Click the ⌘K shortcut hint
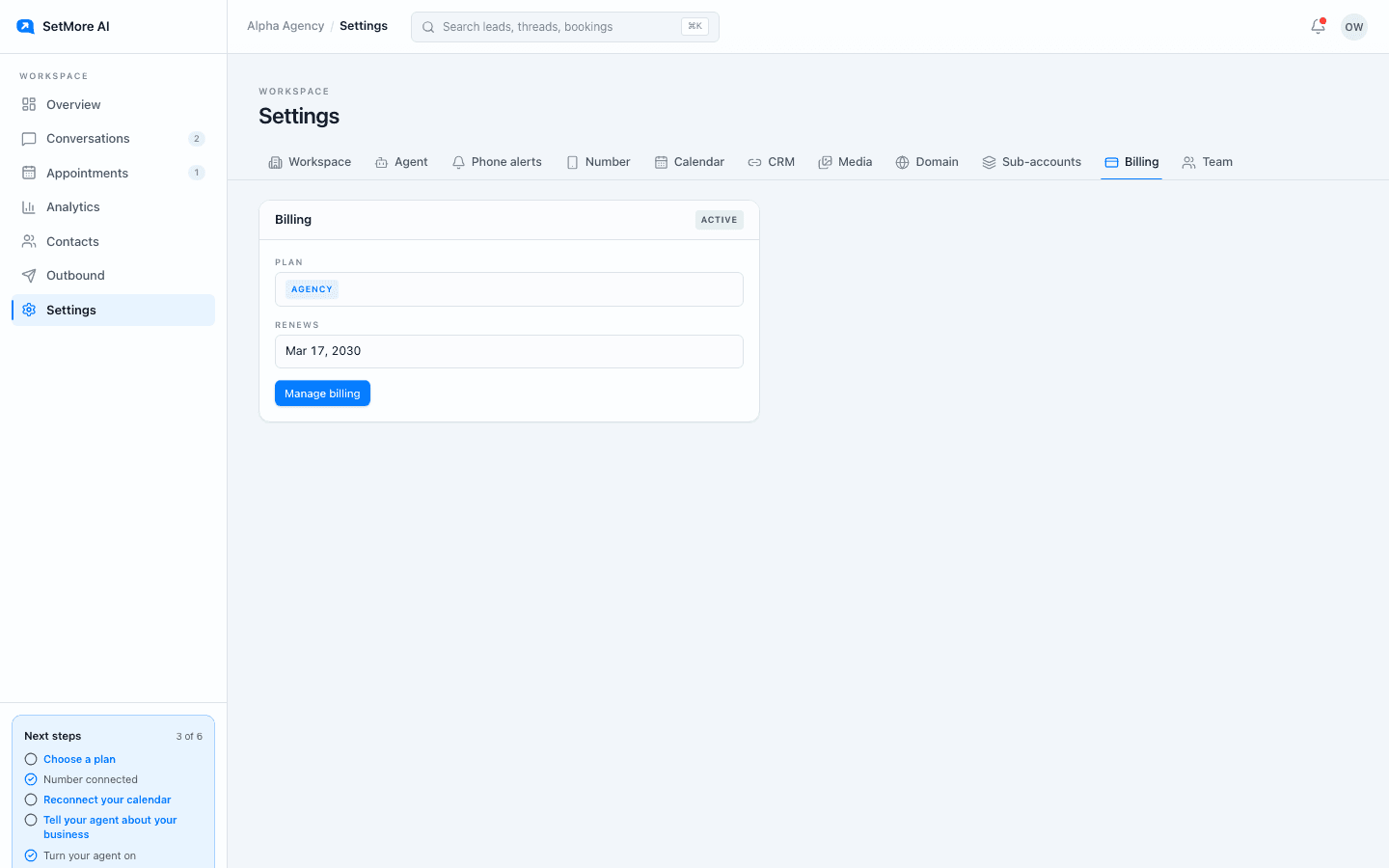Screen dimensions: 1389x868 tap(694, 27)
